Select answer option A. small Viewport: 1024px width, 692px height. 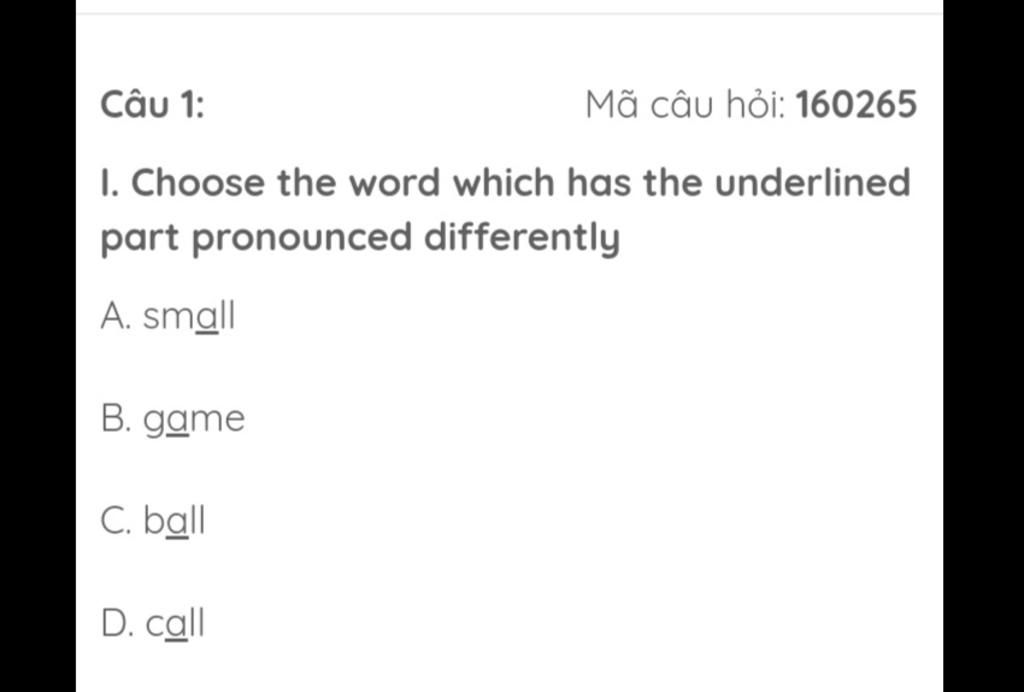tap(168, 316)
